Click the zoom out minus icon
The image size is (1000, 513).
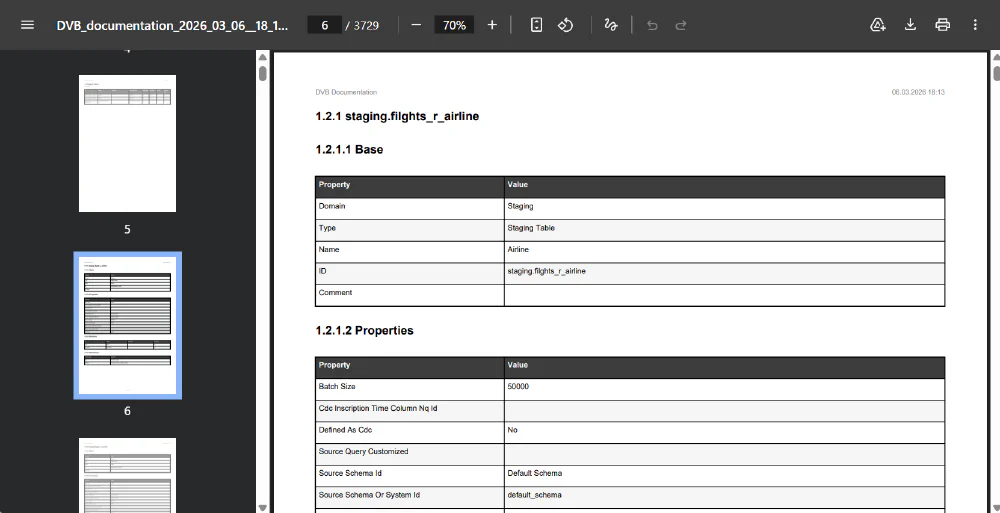click(416, 25)
